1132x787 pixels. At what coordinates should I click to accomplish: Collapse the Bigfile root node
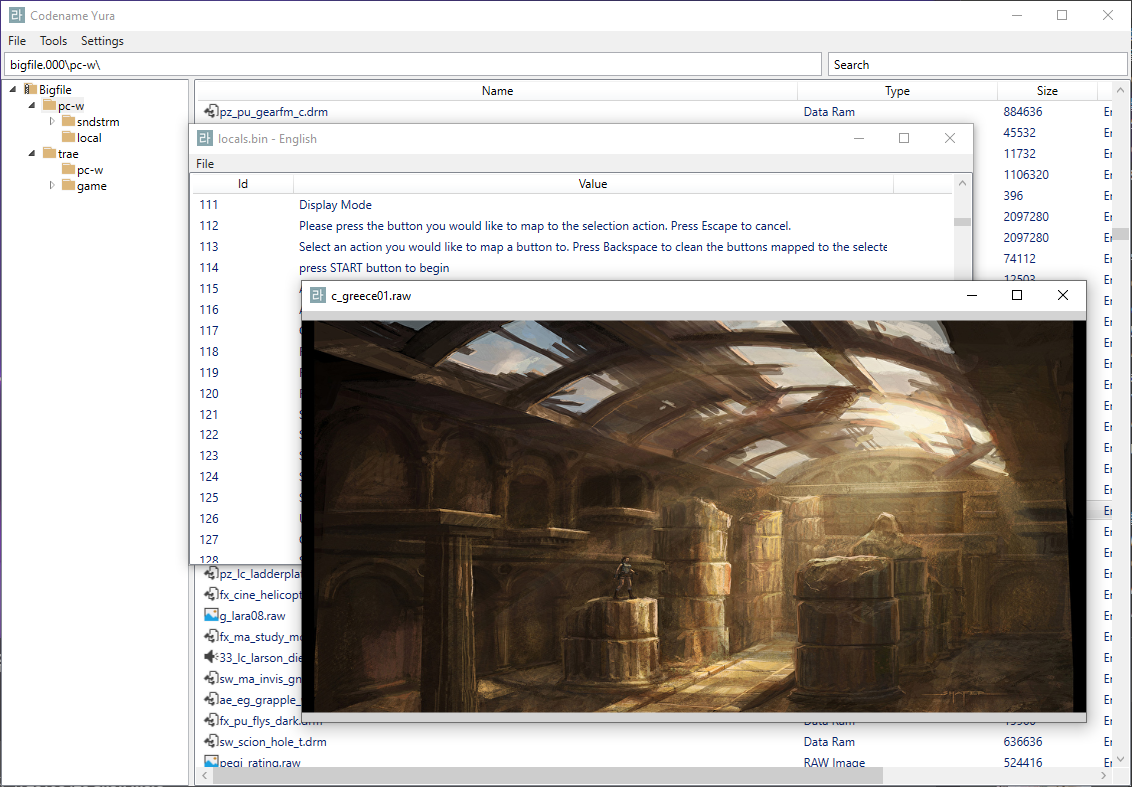click(x=13, y=90)
